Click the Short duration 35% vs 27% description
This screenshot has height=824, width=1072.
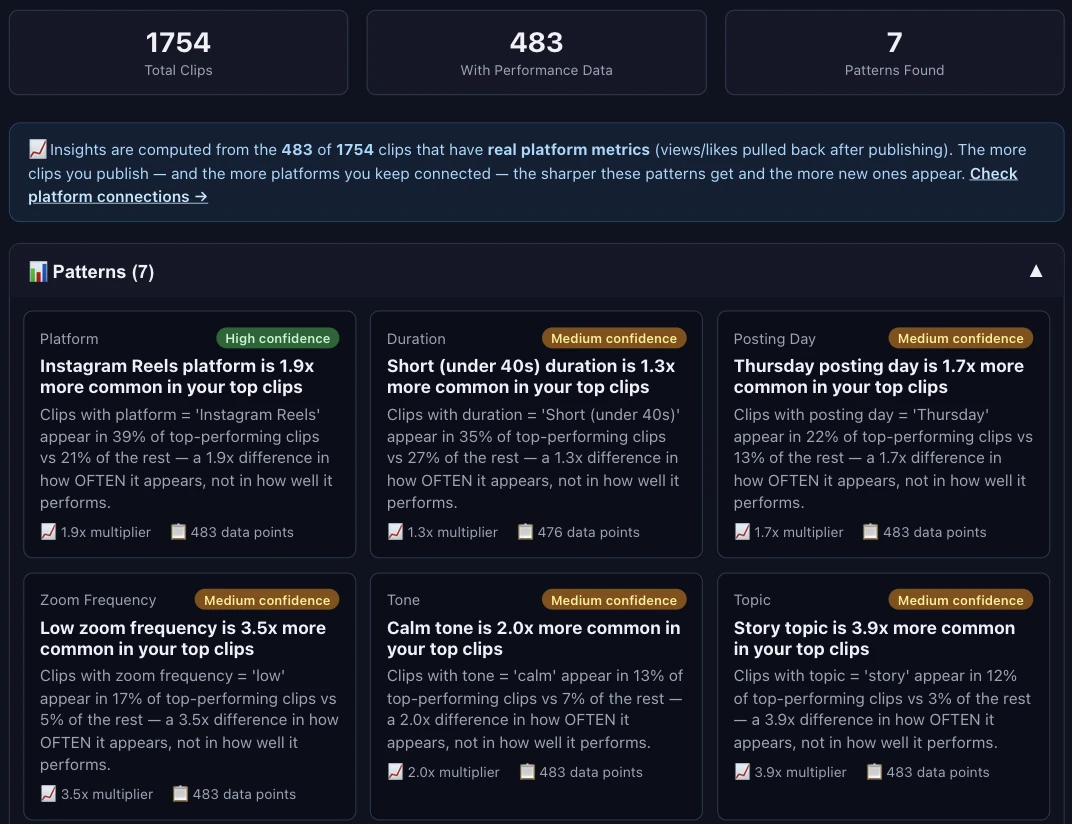(533, 458)
